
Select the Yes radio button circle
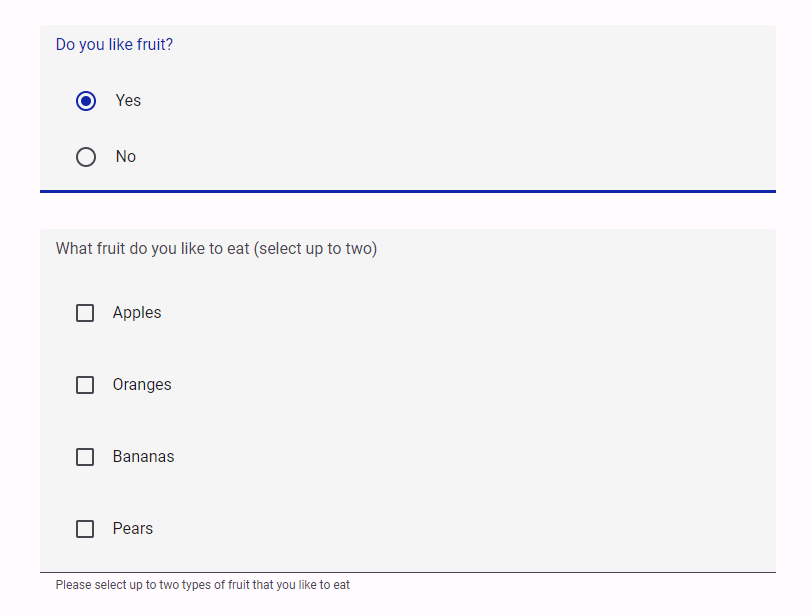click(x=86, y=101)
